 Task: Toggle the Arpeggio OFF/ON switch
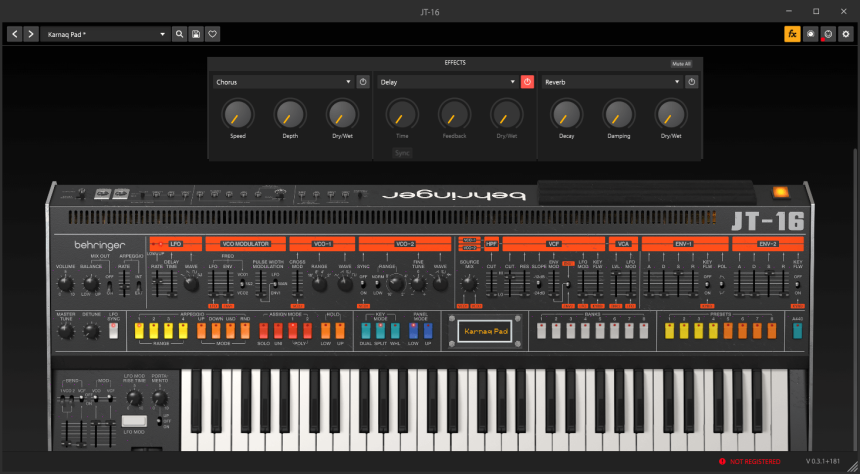[x=110, y=285]
